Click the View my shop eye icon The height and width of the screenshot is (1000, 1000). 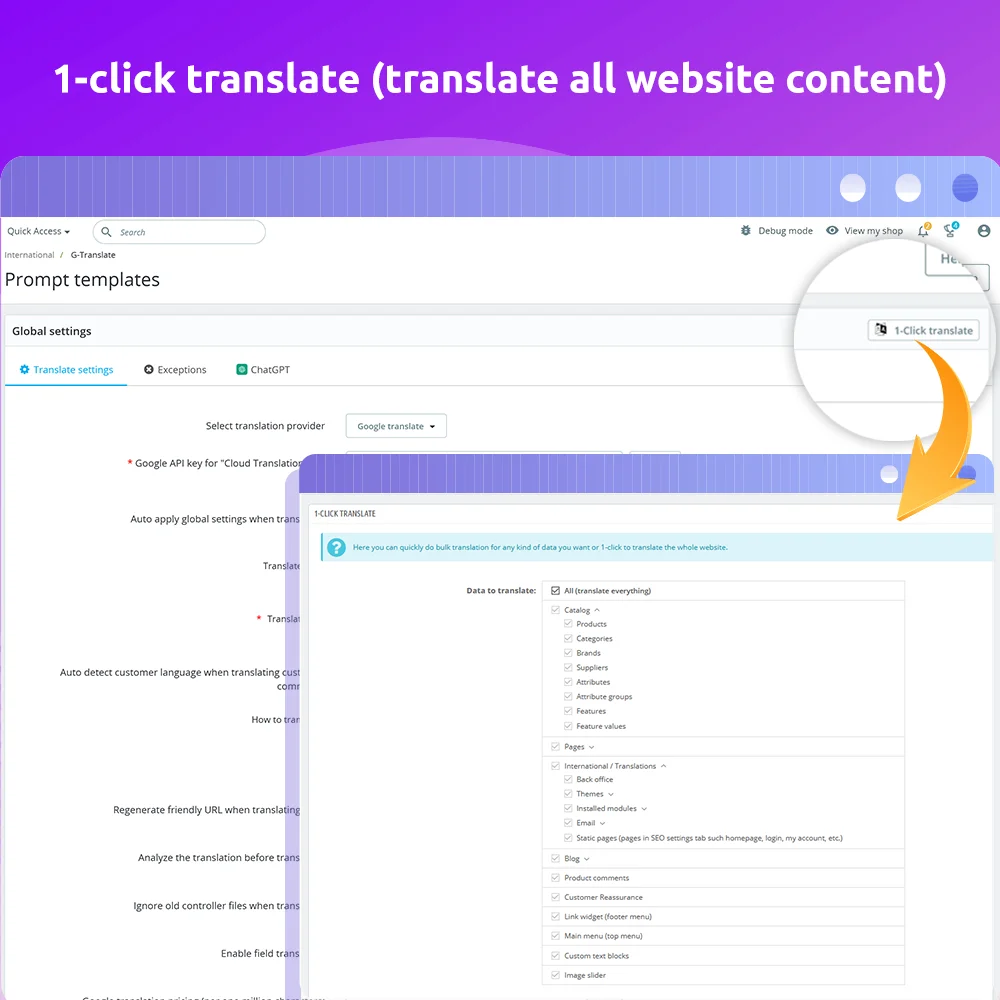pos(832,230)
